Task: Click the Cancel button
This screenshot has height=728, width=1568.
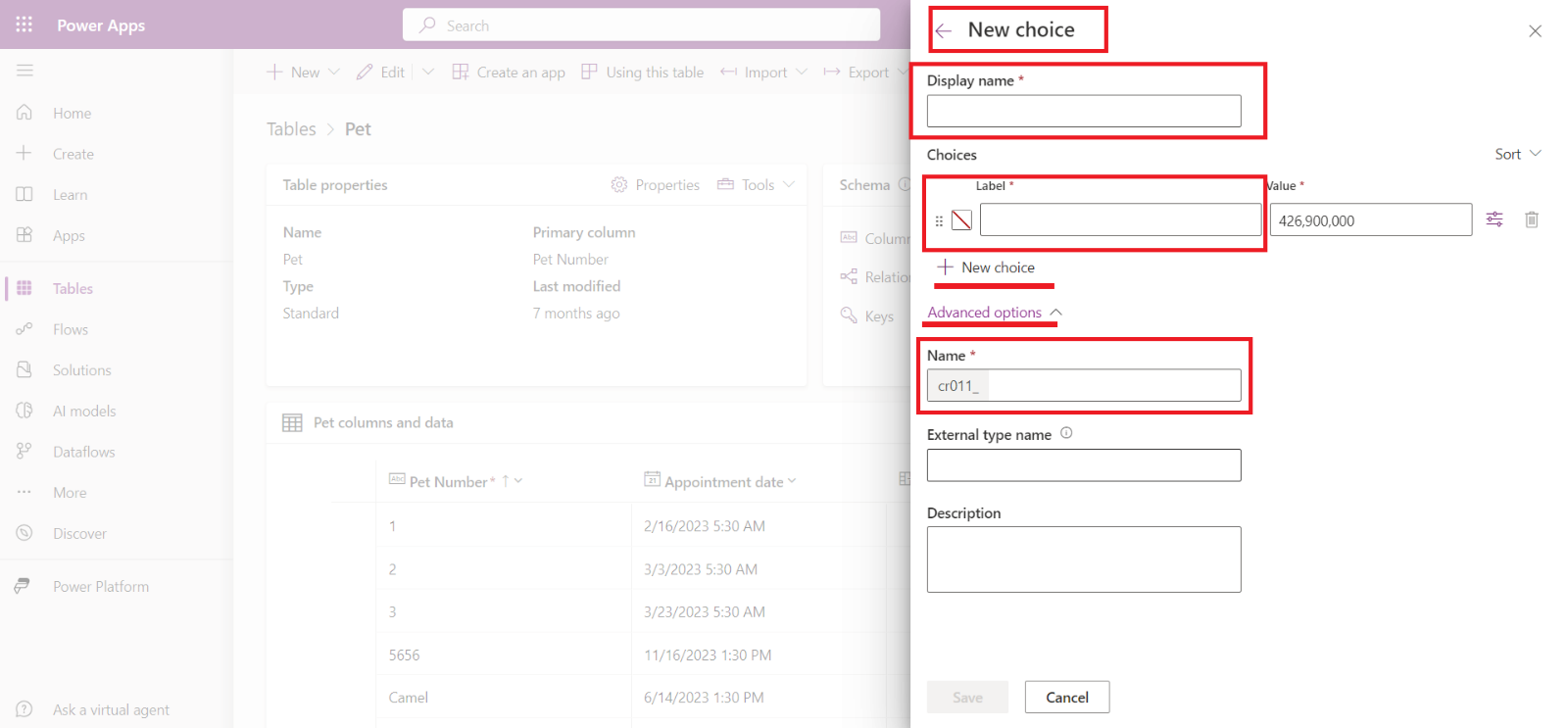Action: coord(1066,698)
